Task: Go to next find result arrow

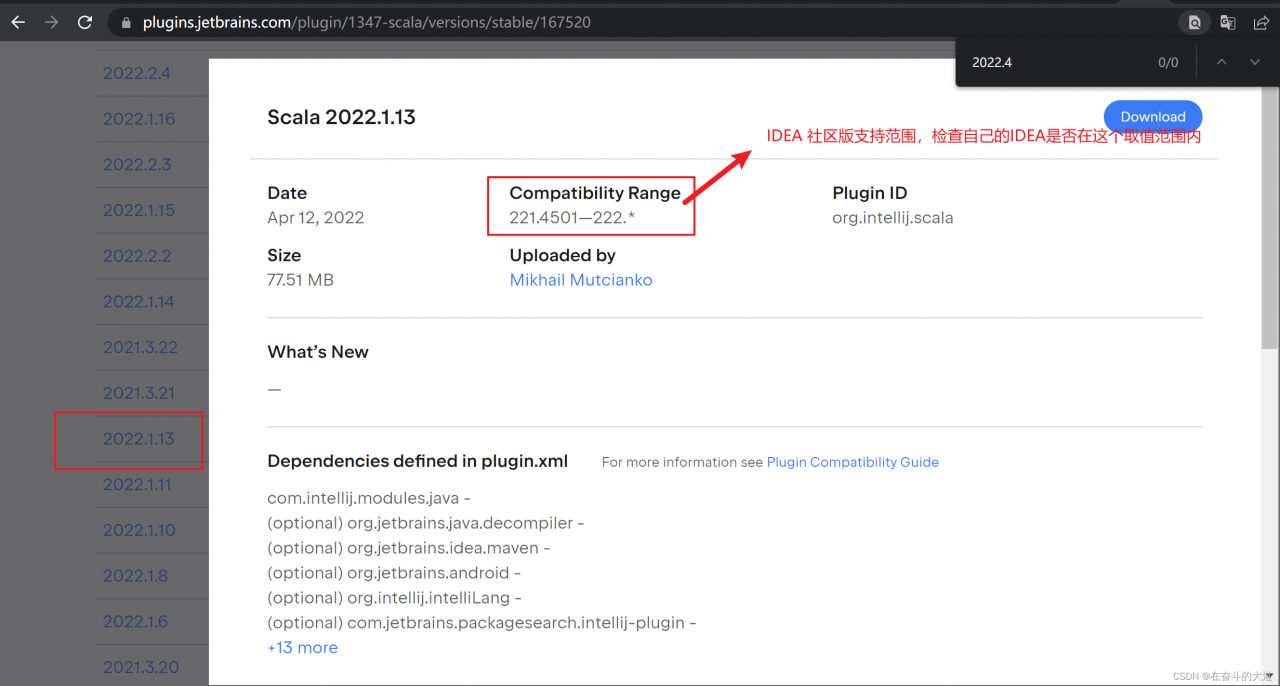Action: (x=1255, y=62)
